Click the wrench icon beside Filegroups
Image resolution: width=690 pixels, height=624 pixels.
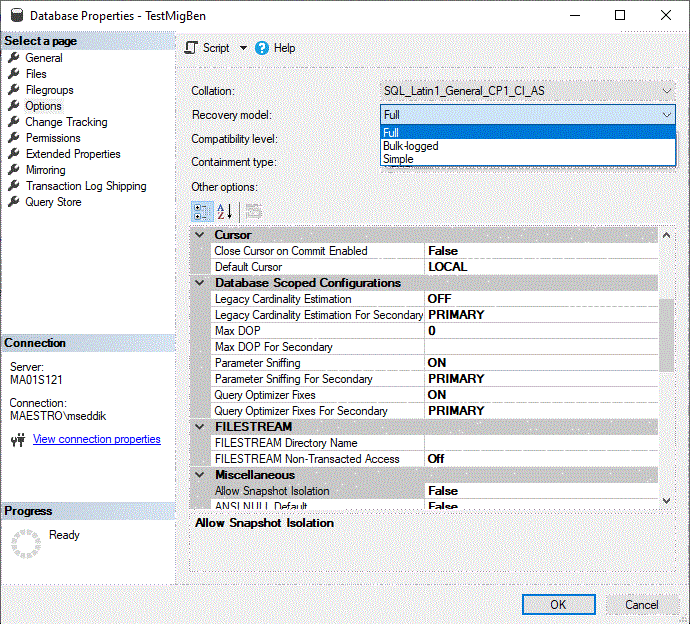pos(14,90)
